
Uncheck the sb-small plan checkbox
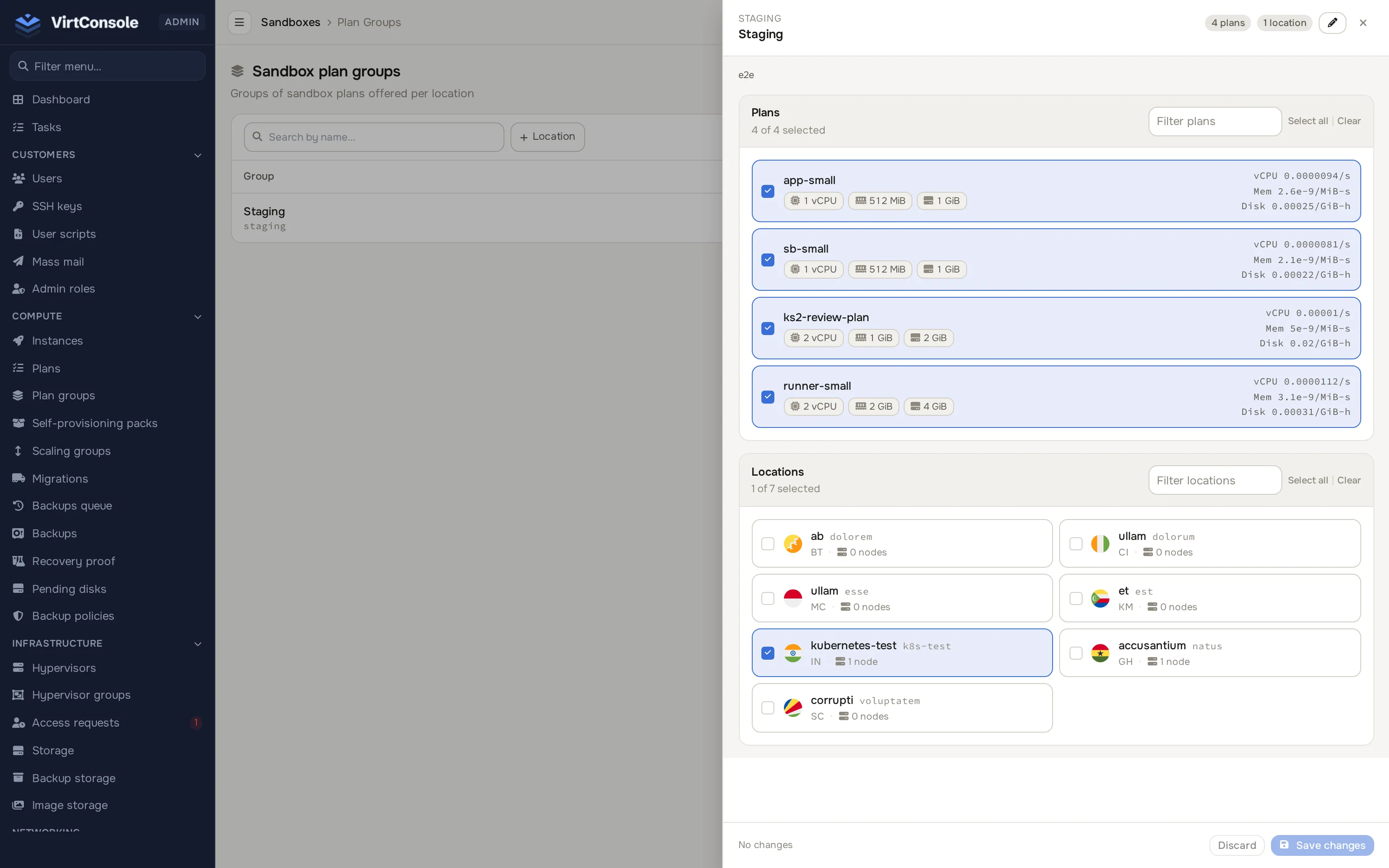click(767, 260)
